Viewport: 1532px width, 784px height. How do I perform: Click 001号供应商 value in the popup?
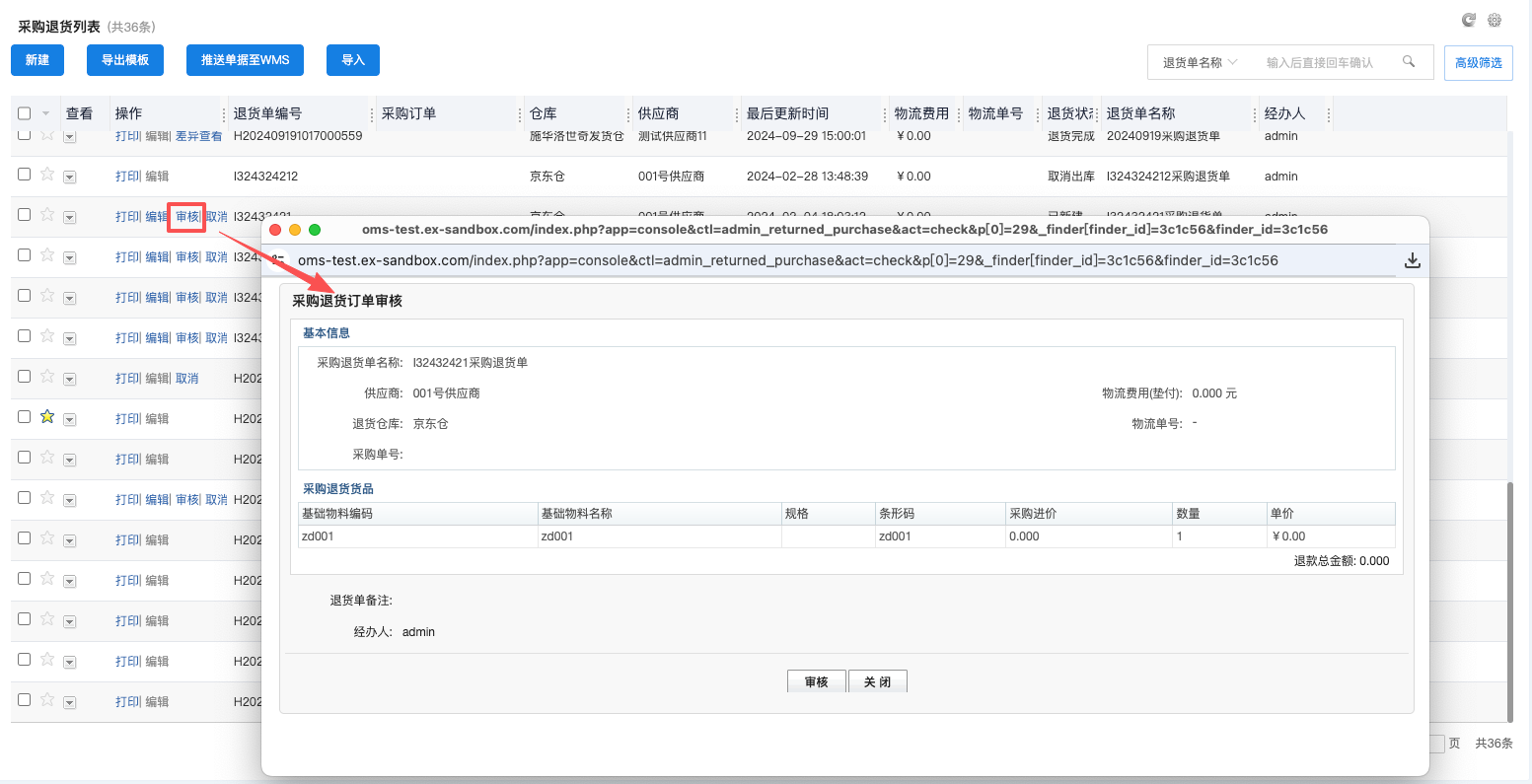pyautogui.click(x=447, y=393)
